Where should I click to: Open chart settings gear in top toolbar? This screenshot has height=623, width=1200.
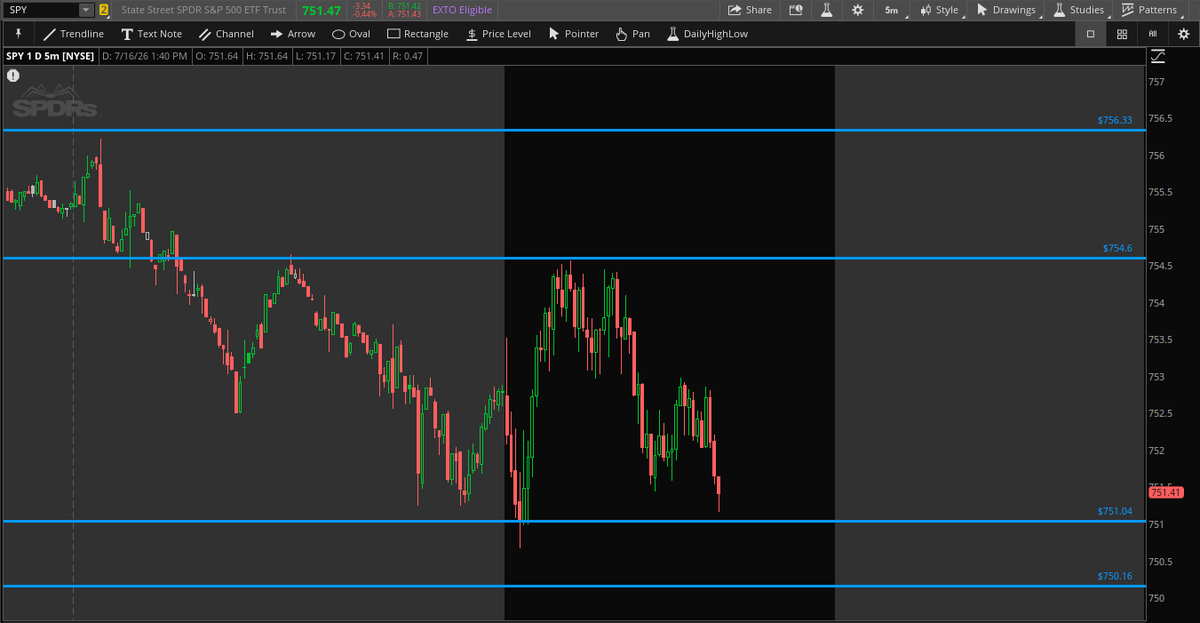coord(857,10)
